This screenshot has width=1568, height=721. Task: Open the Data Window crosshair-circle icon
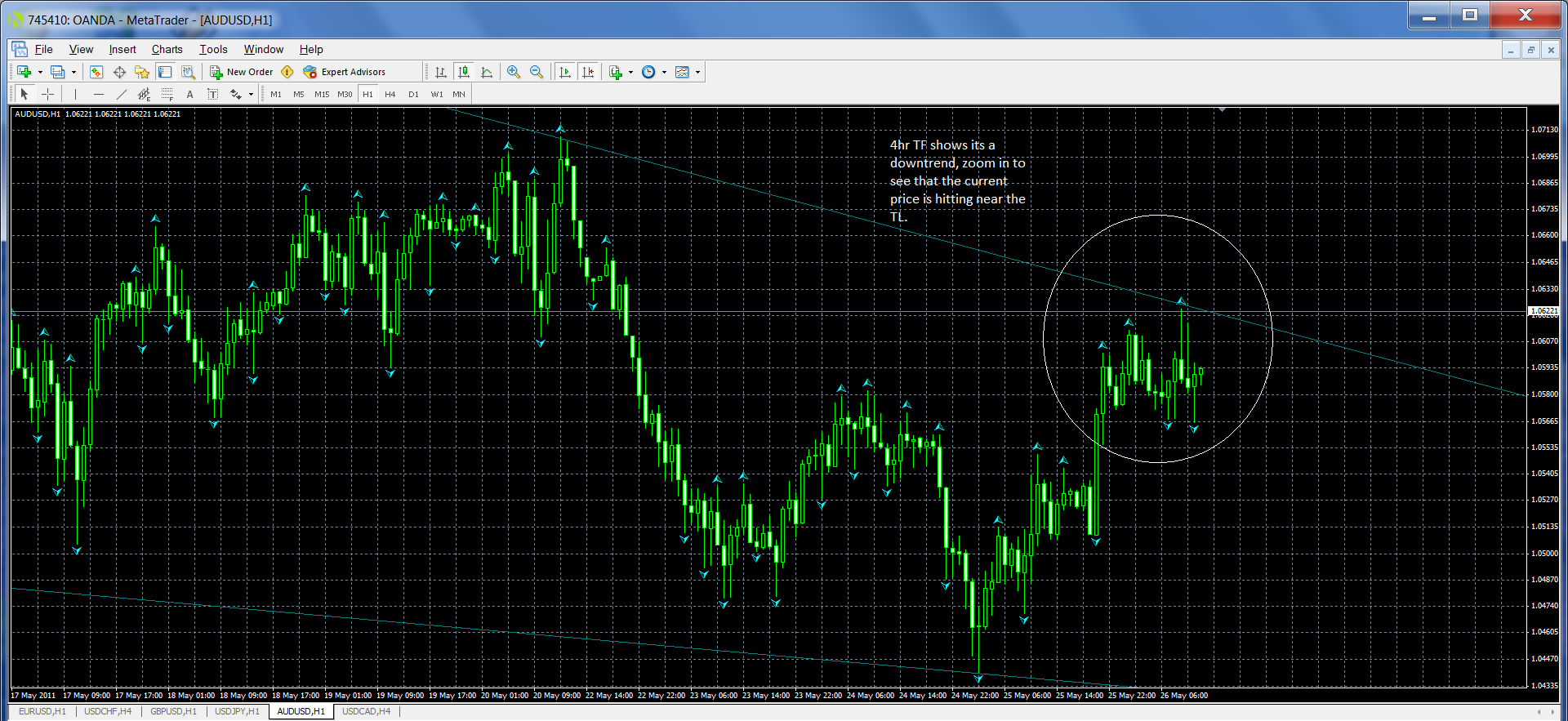tap(119, 72)
